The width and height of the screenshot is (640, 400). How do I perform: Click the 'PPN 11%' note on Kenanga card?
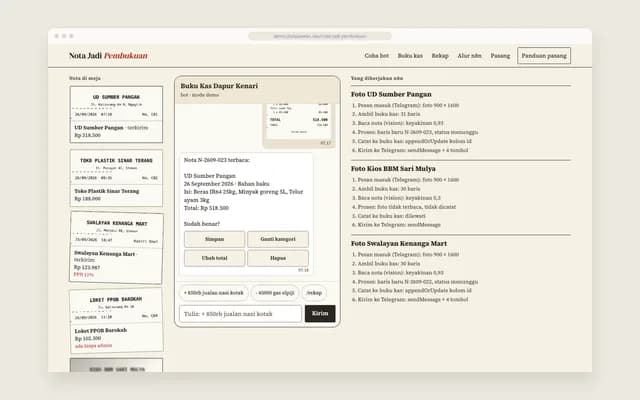(84, 275)
